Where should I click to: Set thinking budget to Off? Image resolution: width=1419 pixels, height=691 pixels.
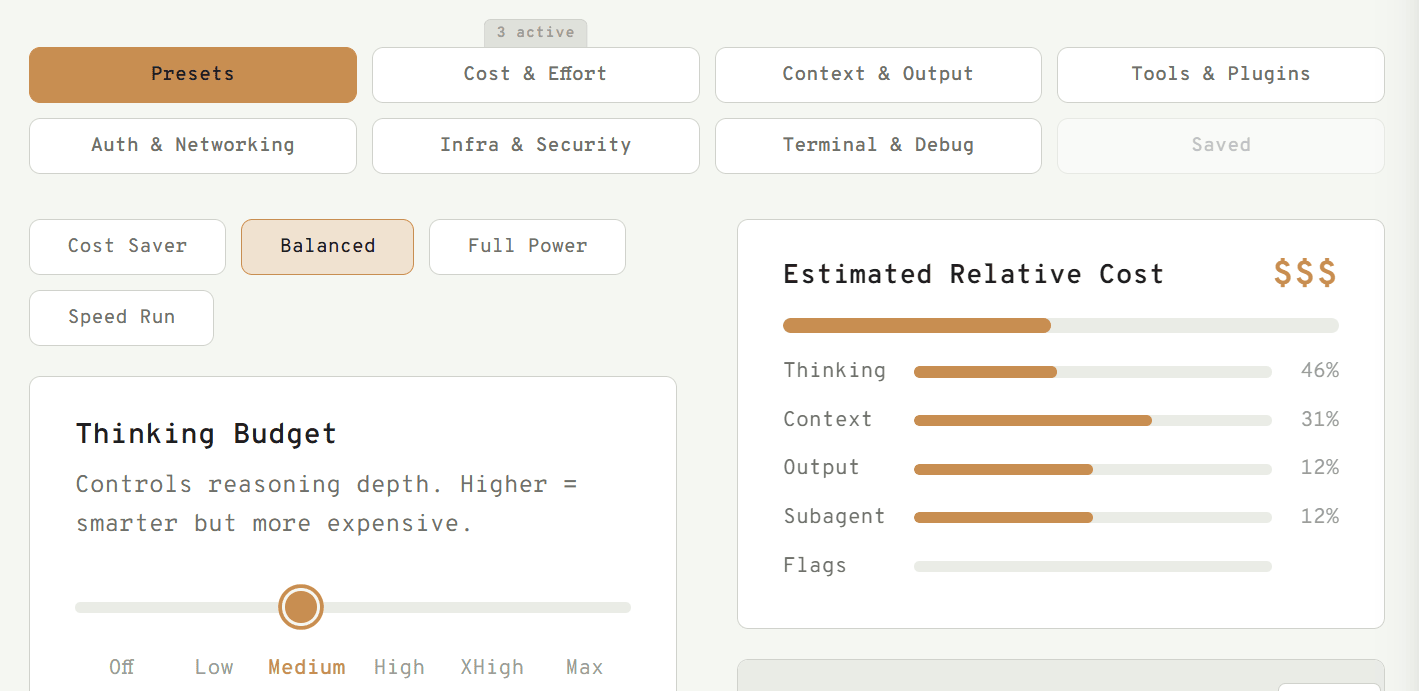click(121, 667)
